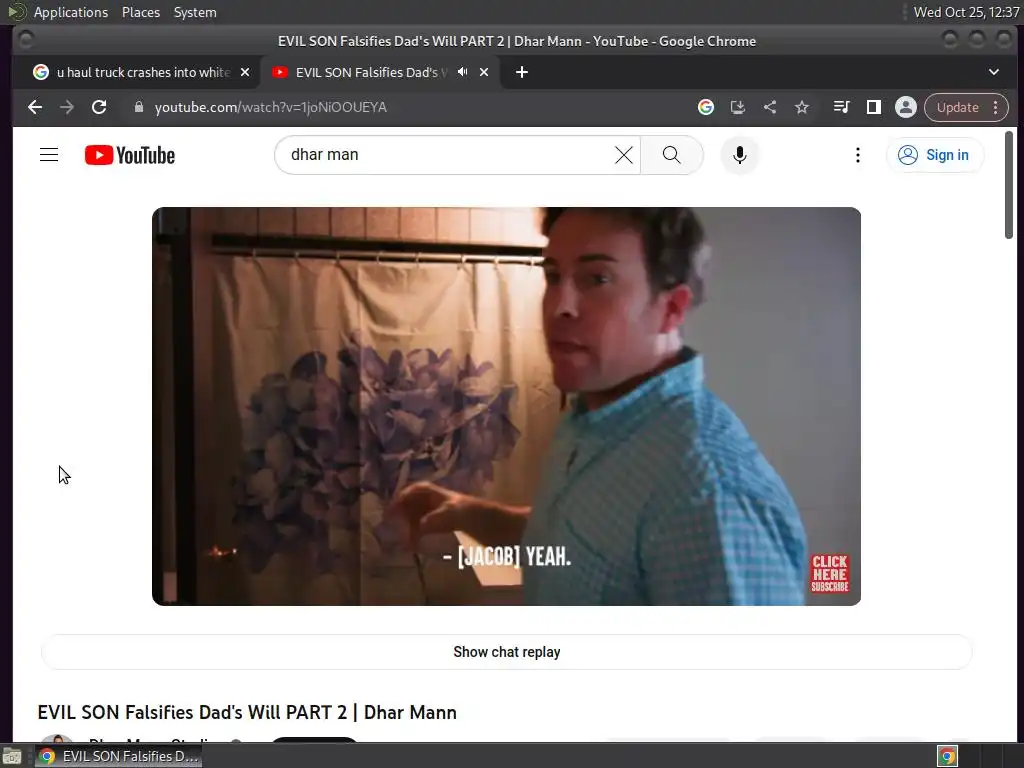The height and width of the screenshot is (768, 1024).
Task: Click the video player to pause
Action: (x=506, y=406)
